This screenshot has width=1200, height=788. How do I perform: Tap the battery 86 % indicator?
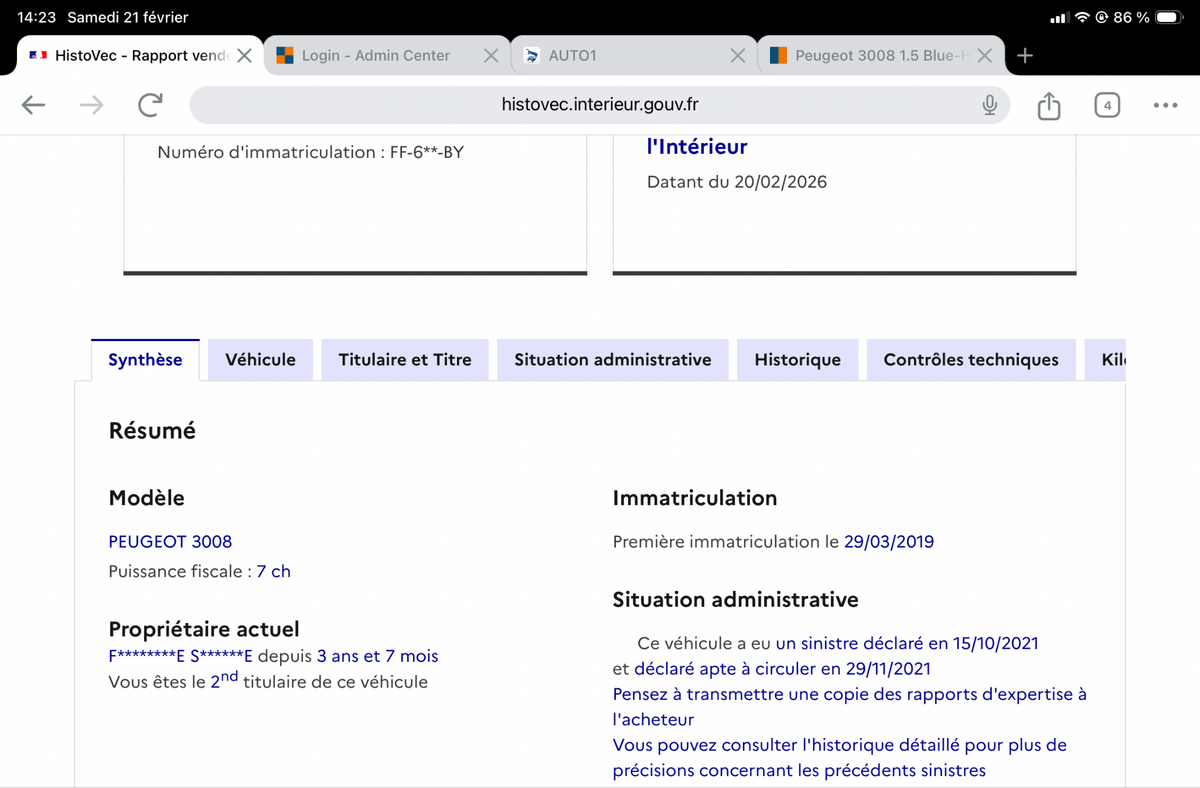coord(1148,18)
